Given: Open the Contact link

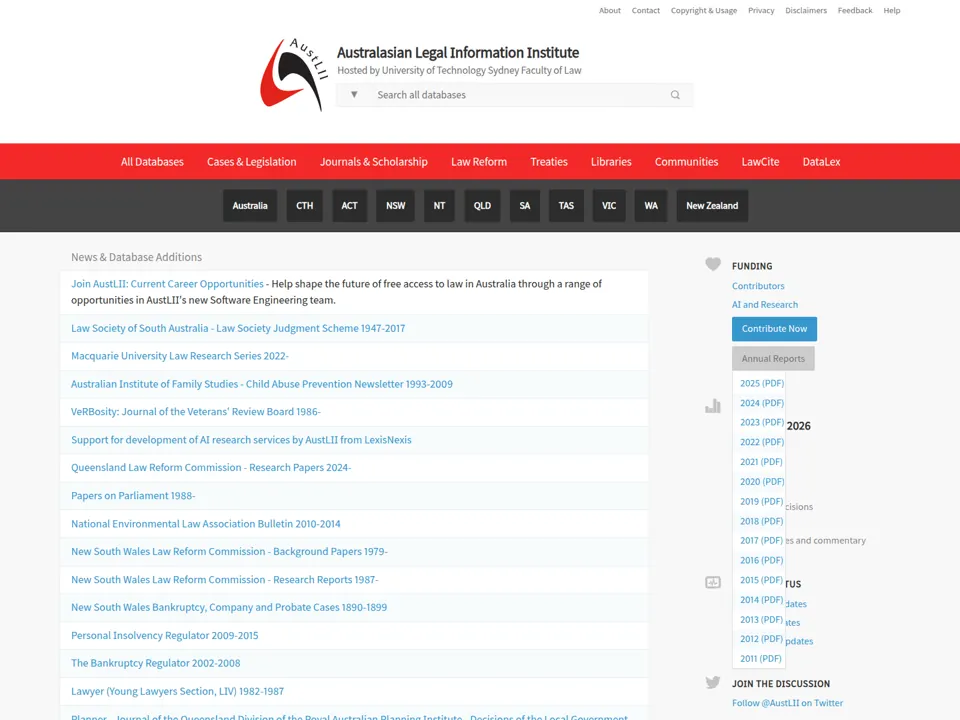Looking at the screenshot, I should (645, 10).
